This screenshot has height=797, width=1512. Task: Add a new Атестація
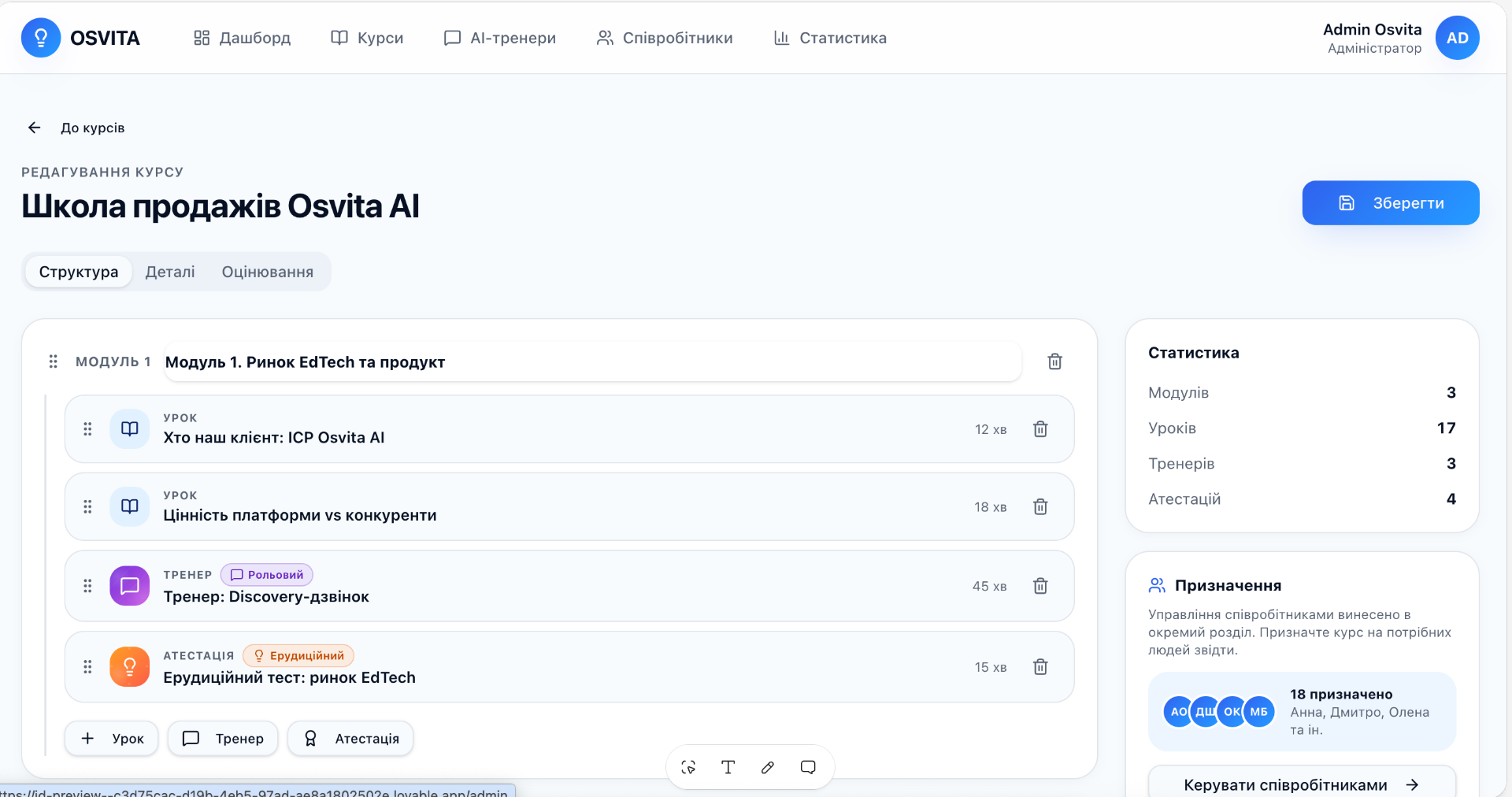coord(350,739)
